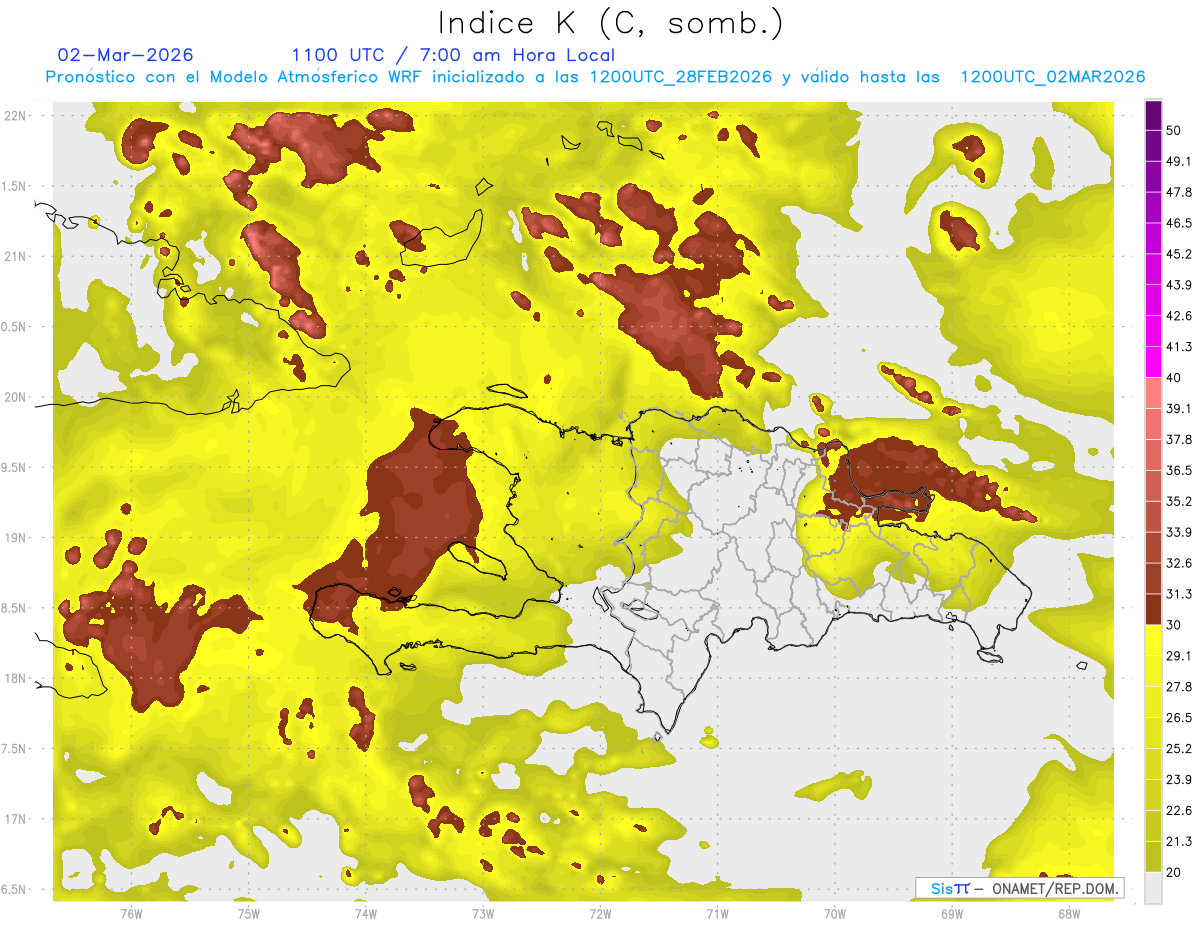
Task: Click the '20N' latitude label
Action: (16, 397)
